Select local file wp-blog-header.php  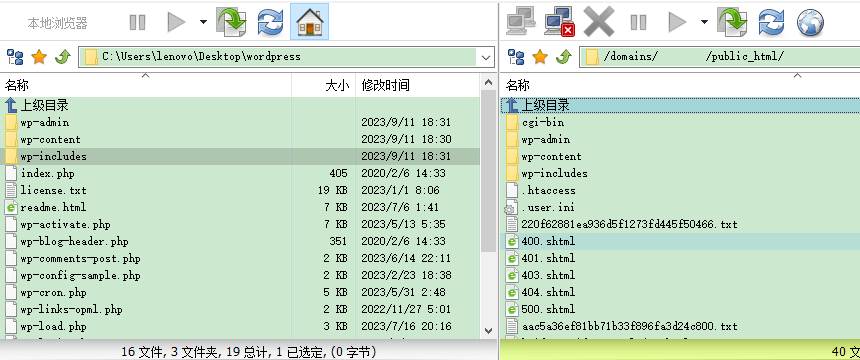tap(240, 241)
